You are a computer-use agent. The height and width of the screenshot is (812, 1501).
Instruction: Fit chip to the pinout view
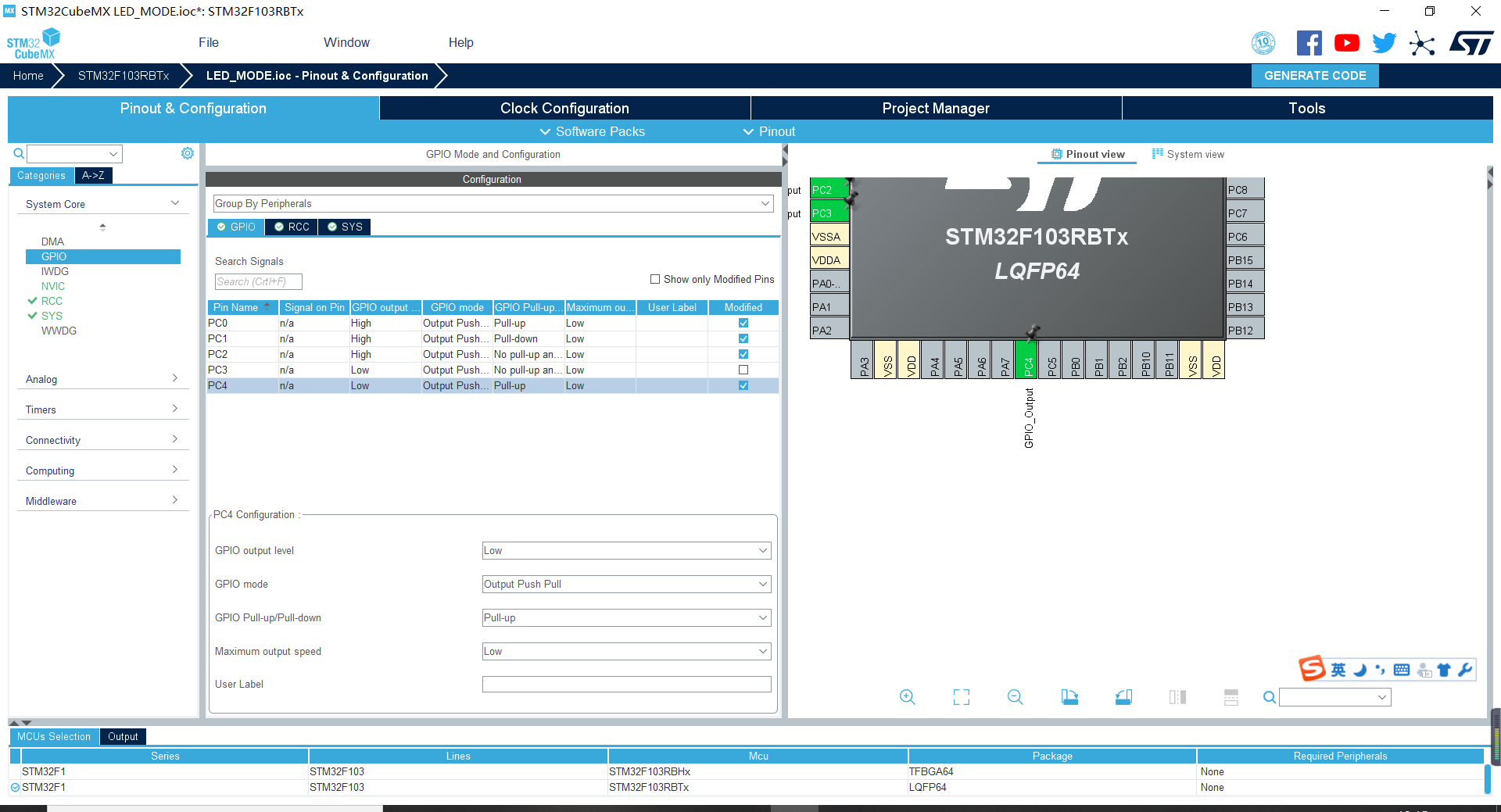pyautogui.click(x=962, y=697)
